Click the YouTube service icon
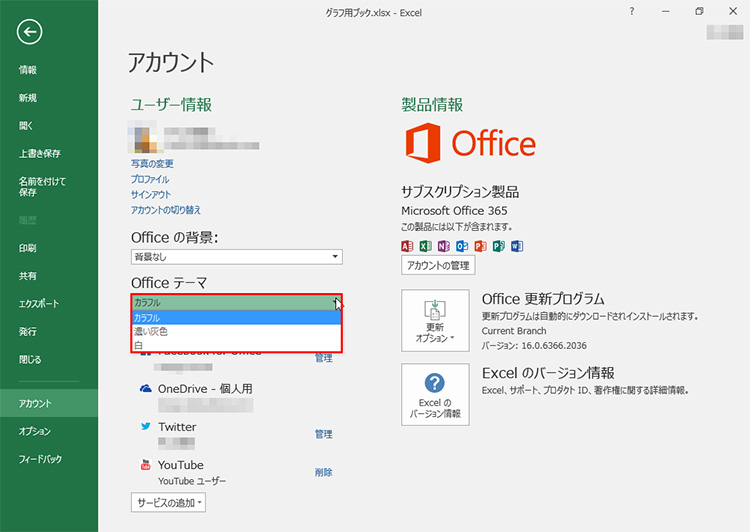The height and width of the screenshot is (532, 750). pos(144,465)
